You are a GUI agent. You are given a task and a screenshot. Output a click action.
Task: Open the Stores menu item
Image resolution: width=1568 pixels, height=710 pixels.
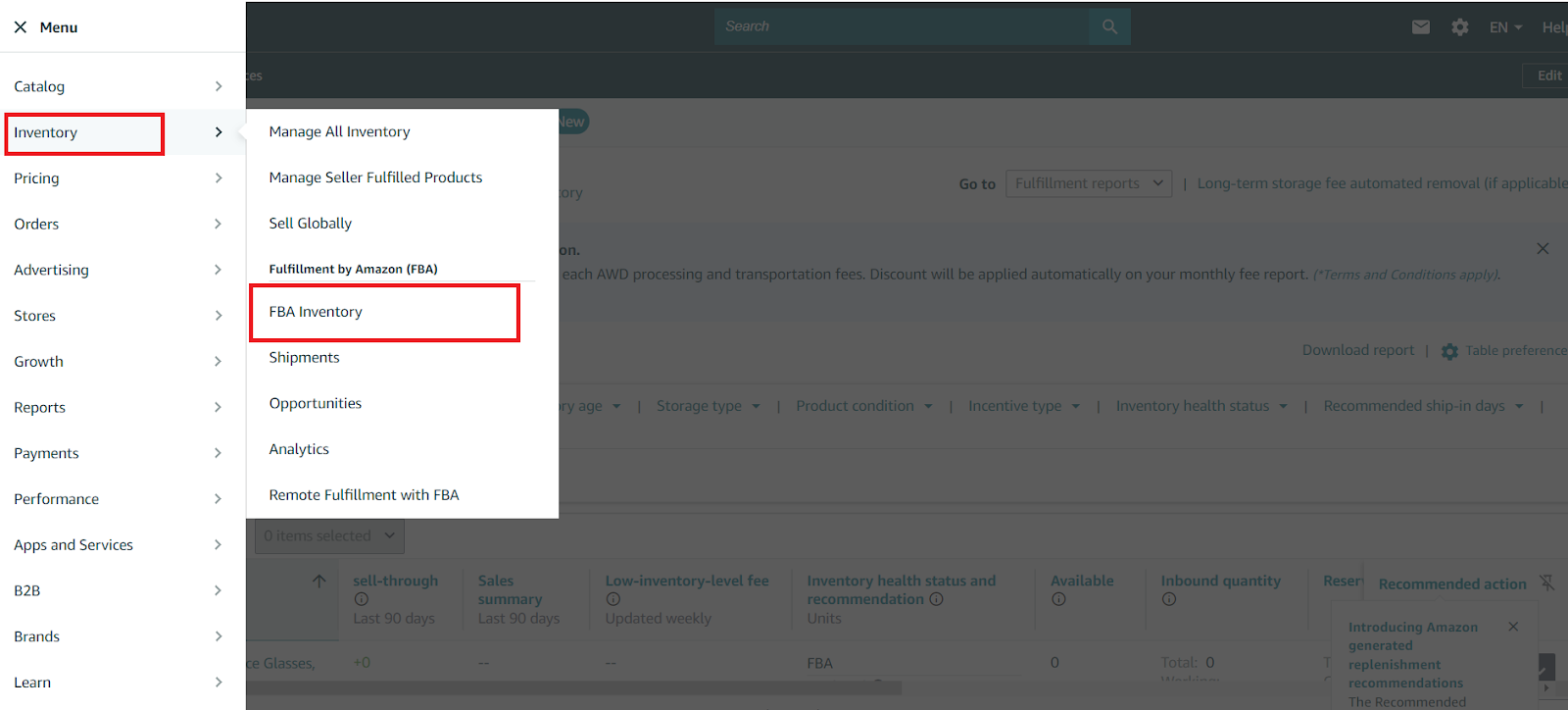coord(34,316)
